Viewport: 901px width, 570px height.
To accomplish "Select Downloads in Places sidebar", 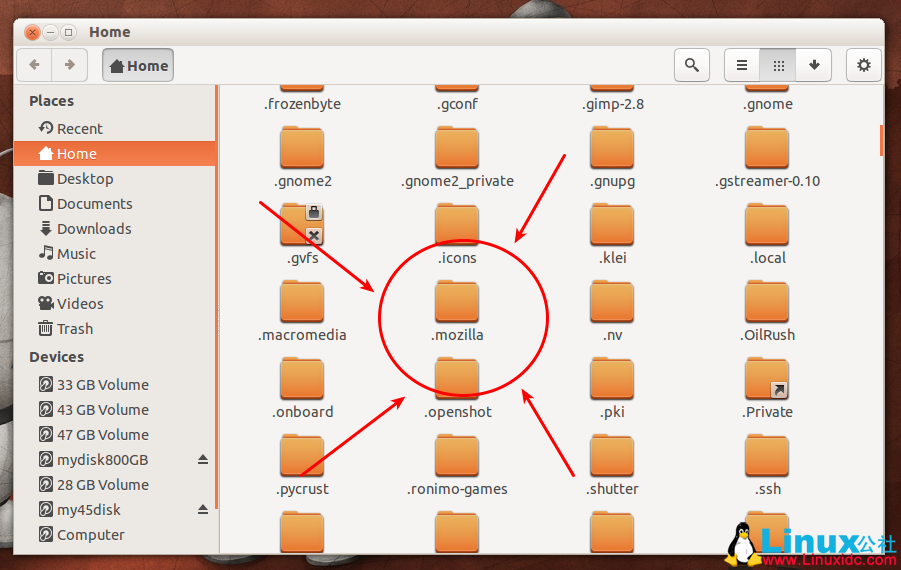I will click(94, 229).
